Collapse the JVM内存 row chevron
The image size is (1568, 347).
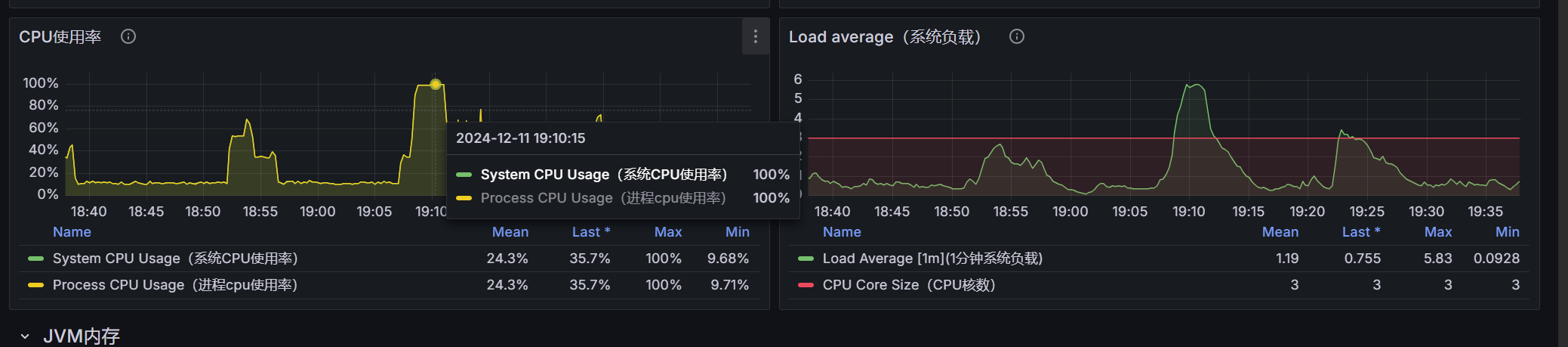25,336
